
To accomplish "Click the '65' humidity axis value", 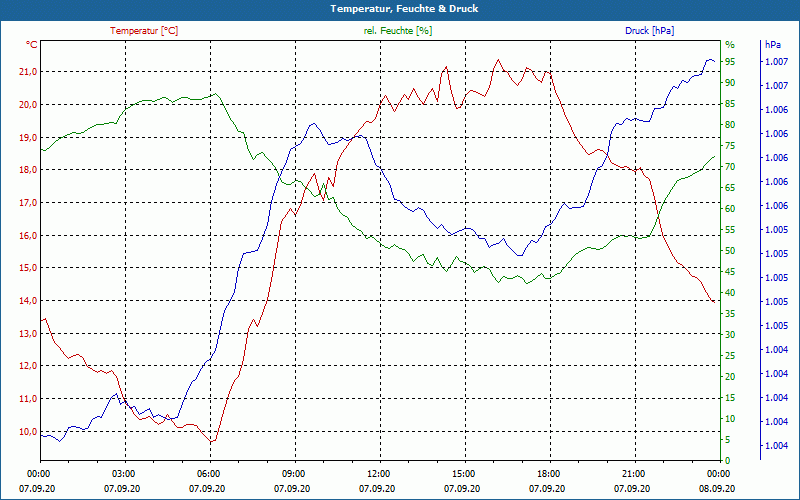I will pyautogui.click(x=730, y=188).
